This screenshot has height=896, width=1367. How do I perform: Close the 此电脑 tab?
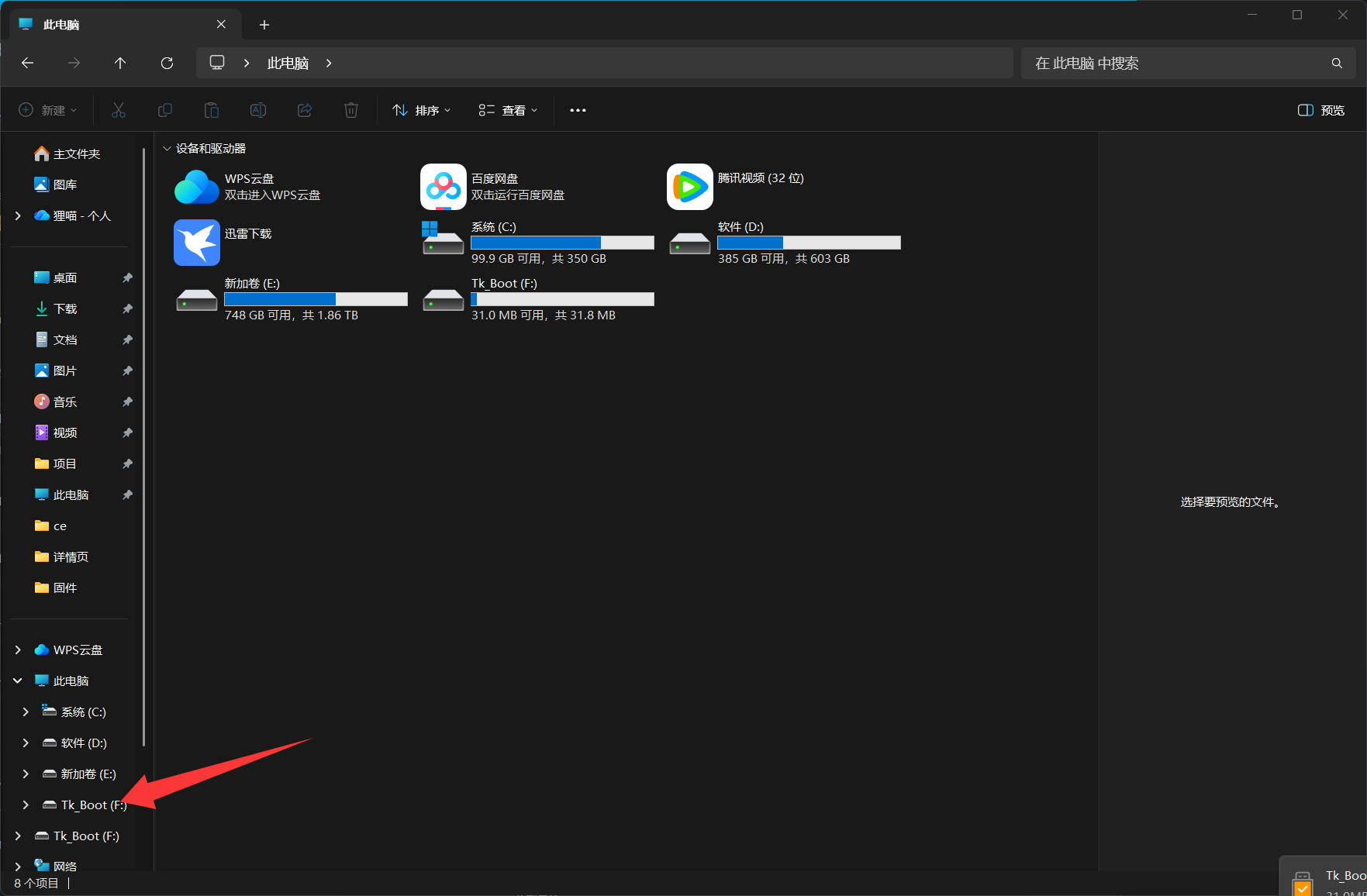click(221, 24)
